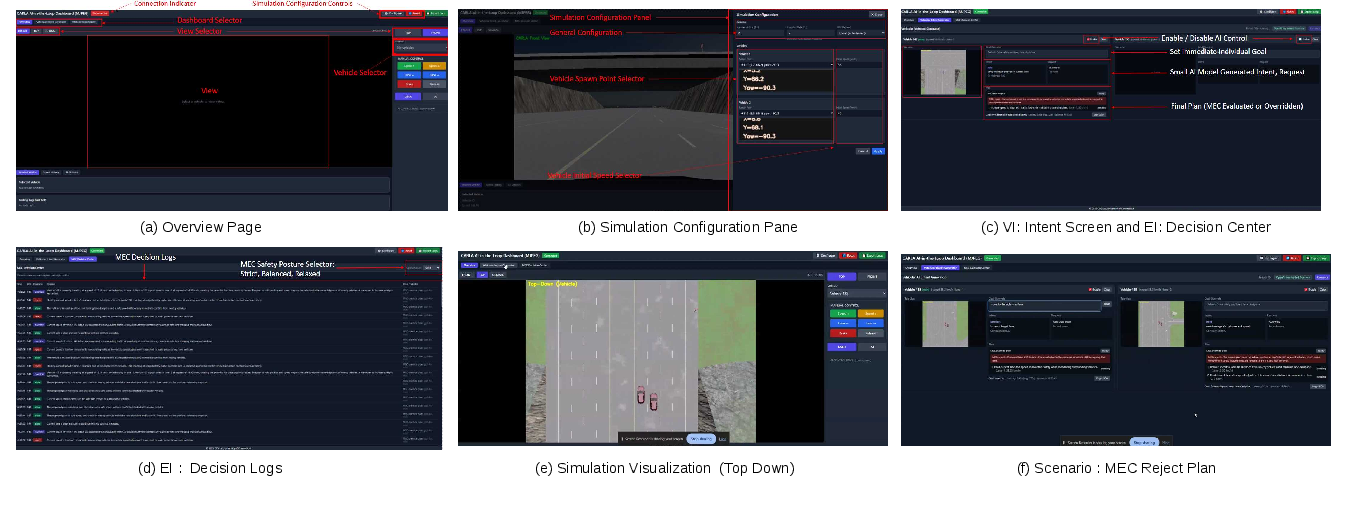The height and width of the screenshot is (513, 1350).
Task: Click the red vehicle control button in panel (a)
Action: [x=409, y=84]
